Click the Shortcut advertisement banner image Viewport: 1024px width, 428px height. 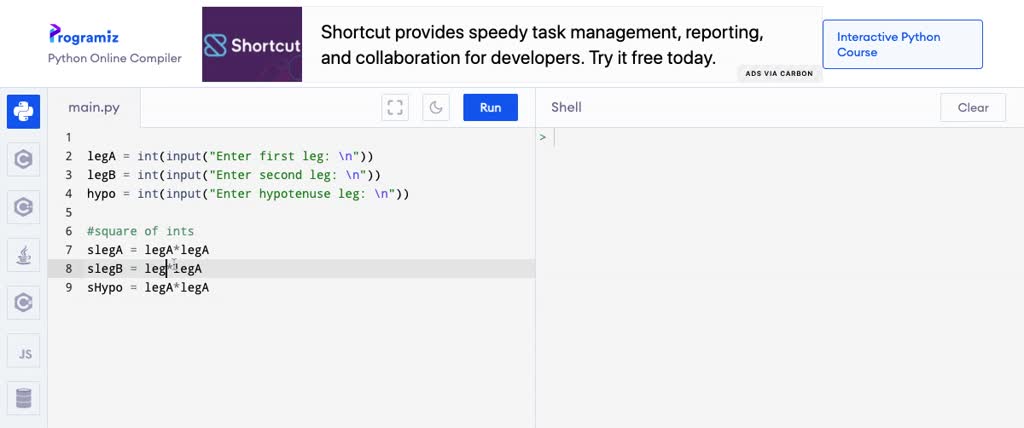[x=252, y=44]
